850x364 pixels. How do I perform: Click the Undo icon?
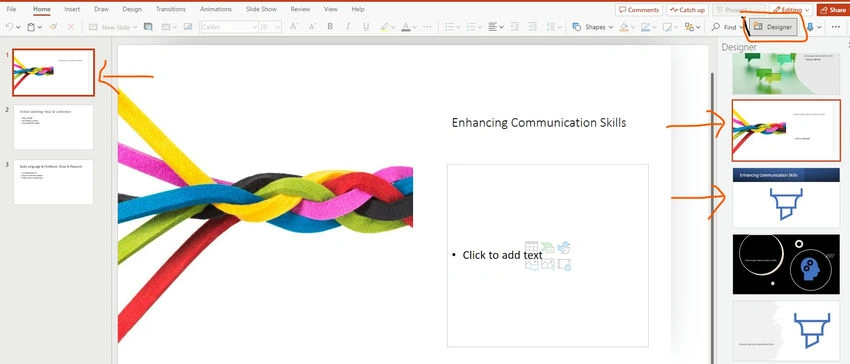coord(9,27)
